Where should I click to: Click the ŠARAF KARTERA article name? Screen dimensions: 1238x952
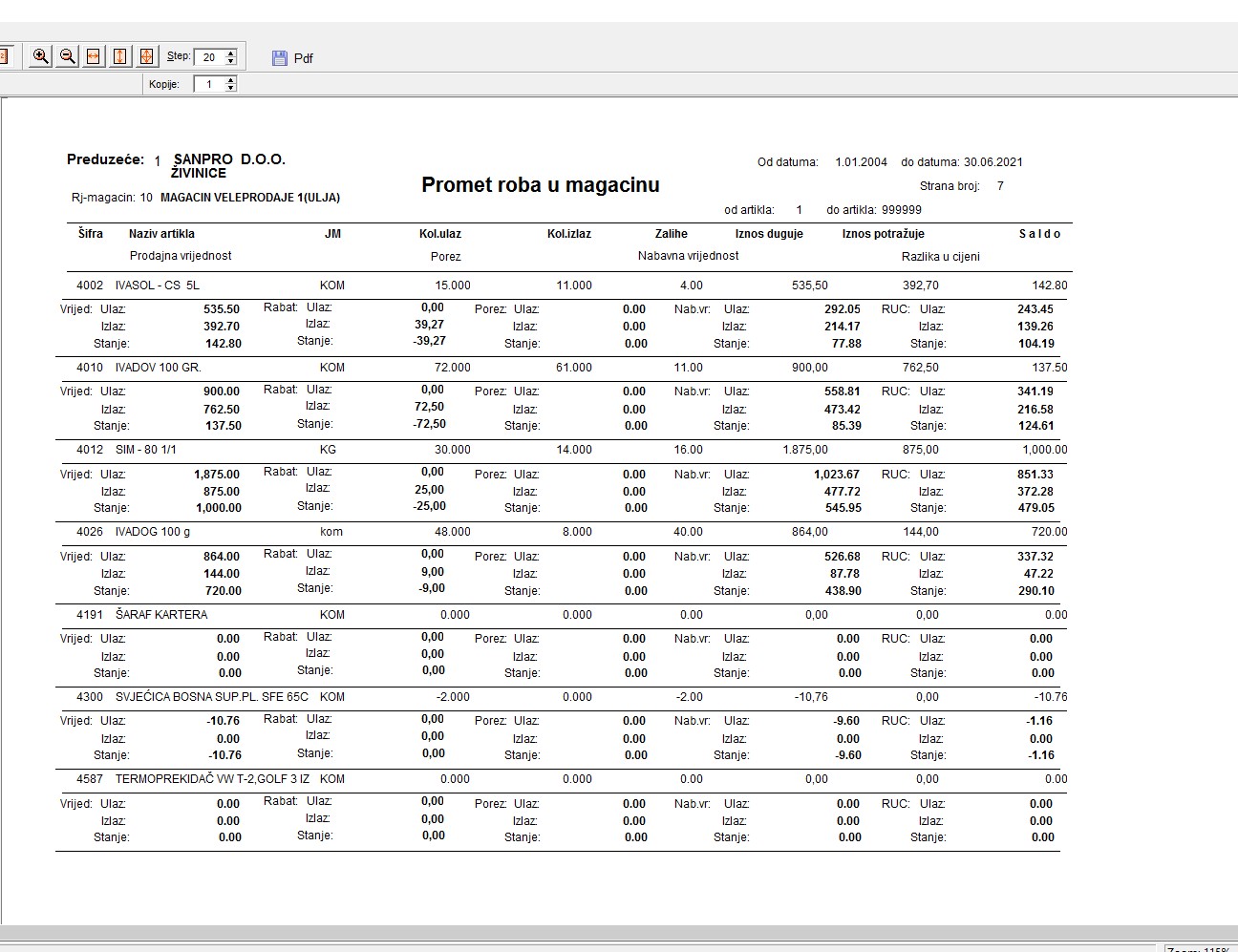(x=161, y=615)
